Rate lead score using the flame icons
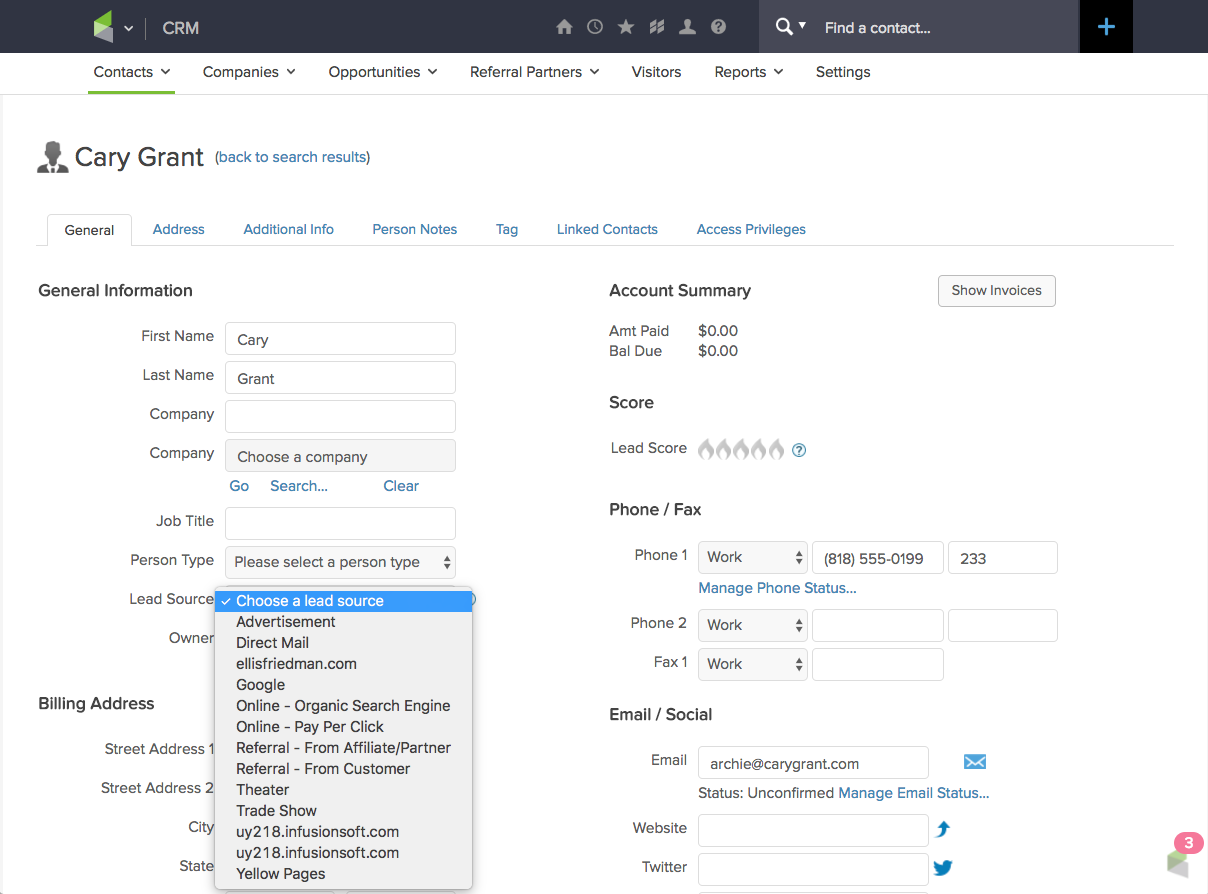This screenshot has width=1208, height=894. click(x=740, y=449)
